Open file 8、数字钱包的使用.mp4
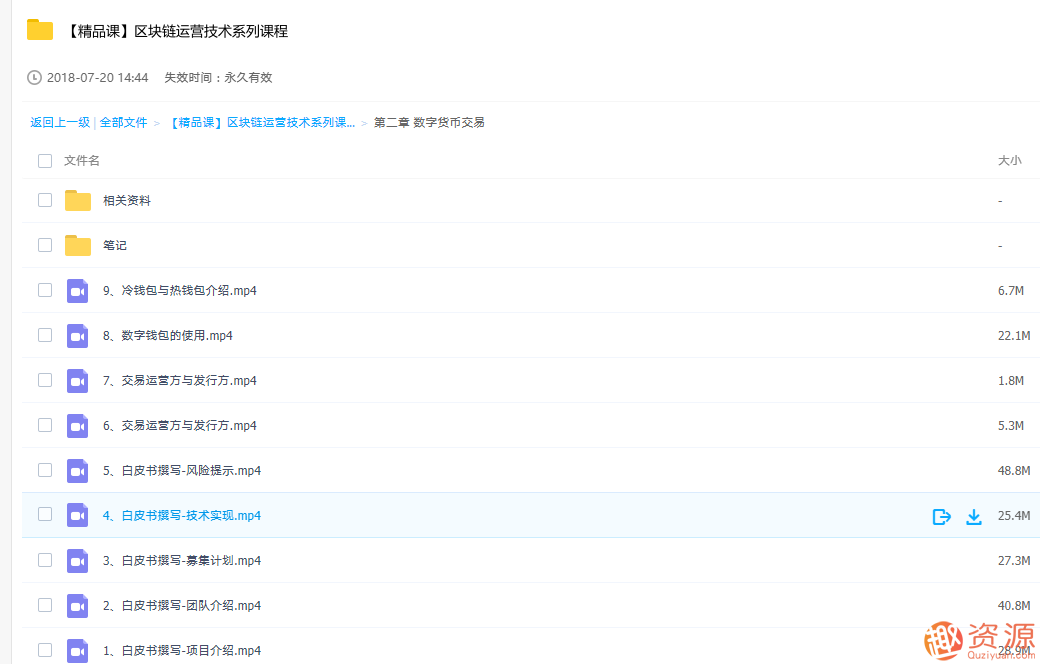This screenshot has width=1040, height=664. [x=168, y=336]
